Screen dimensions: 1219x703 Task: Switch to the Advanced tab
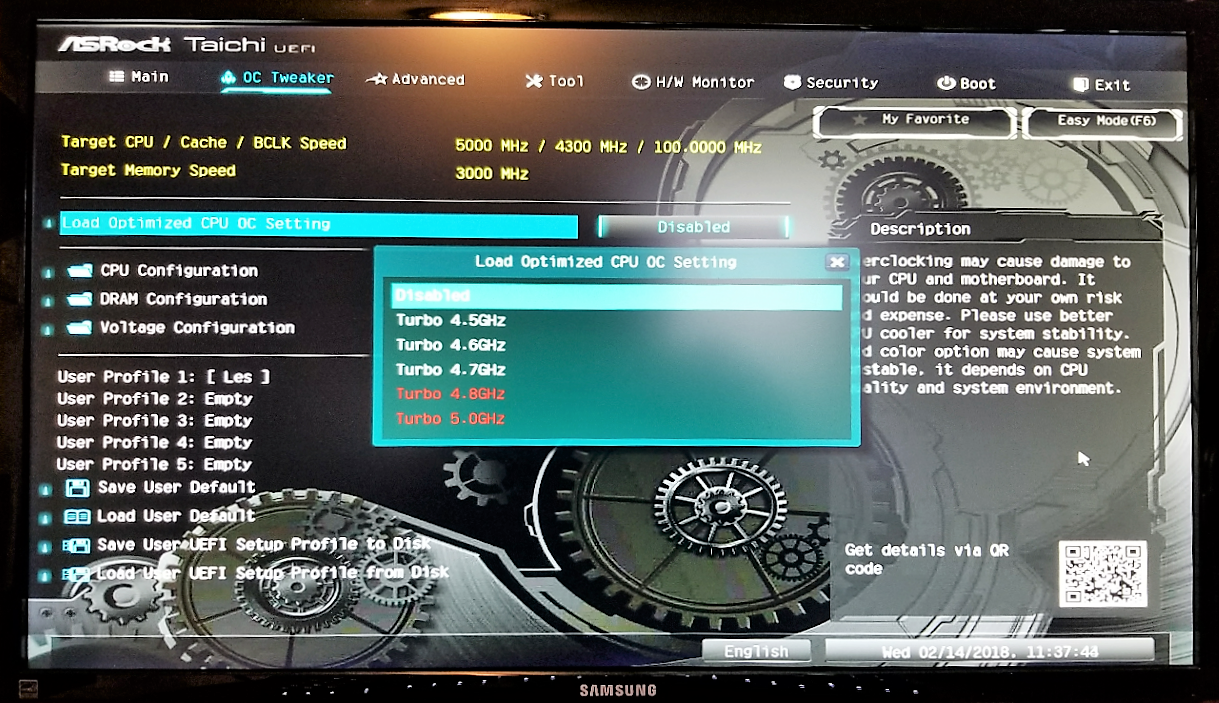(416, 80)
